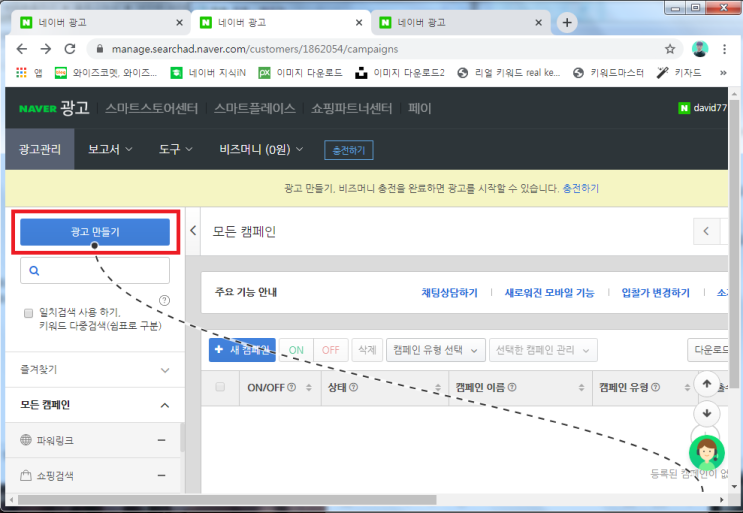Screen dimensions: 743x513
Task: Jump to top with the up arrow circle
Action: pyautogui.click(x=707, y=384)
